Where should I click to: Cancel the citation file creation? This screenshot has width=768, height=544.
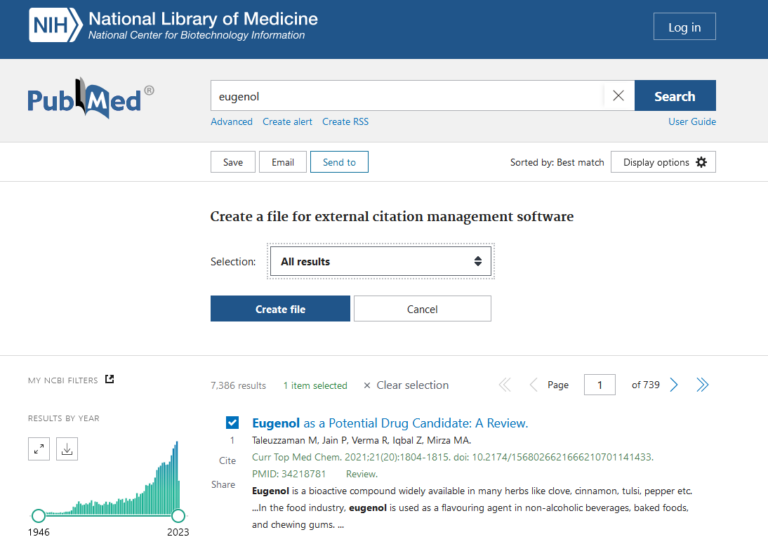[422, 309]
